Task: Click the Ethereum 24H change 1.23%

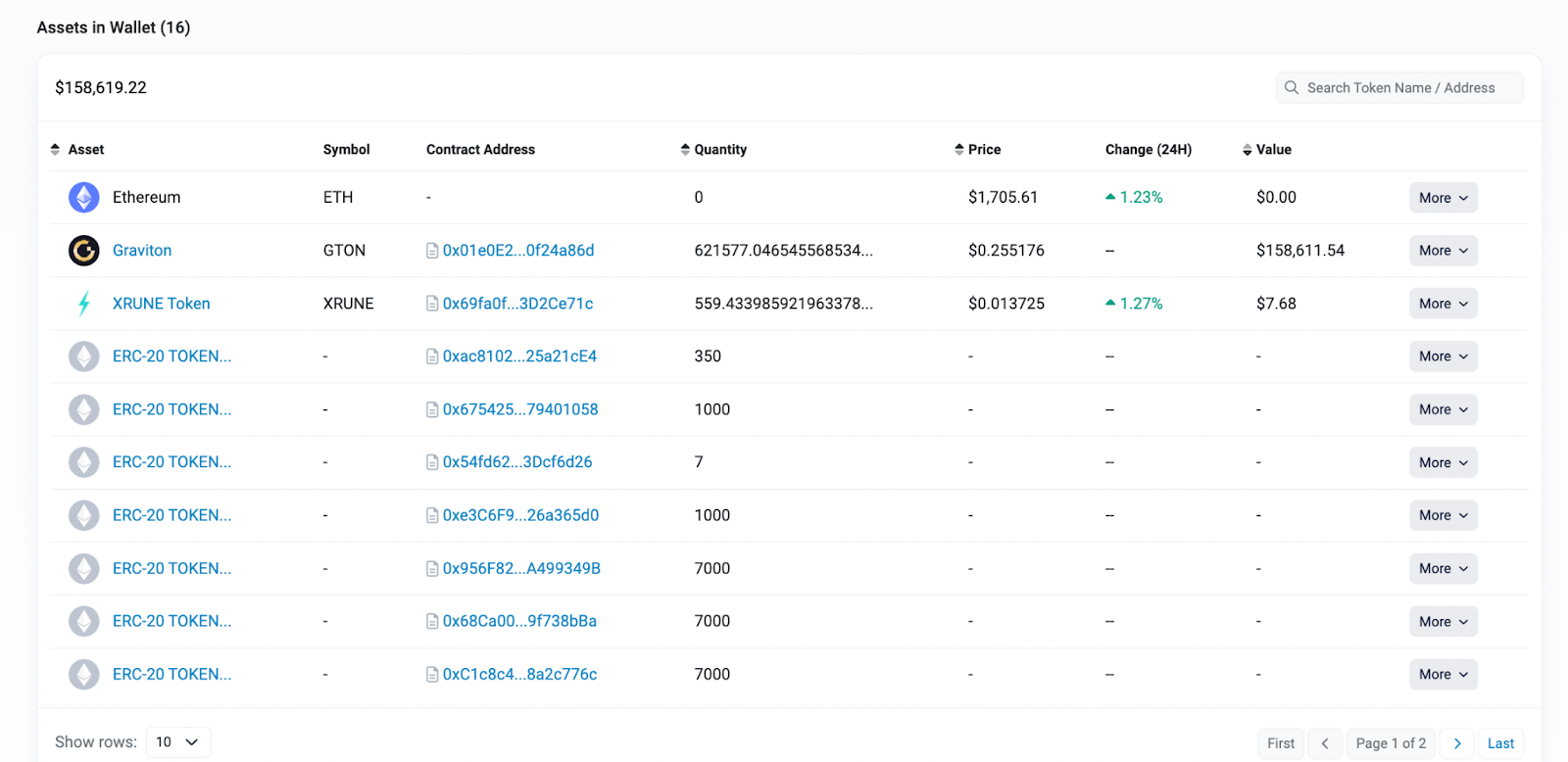Action: (1134, 198)
